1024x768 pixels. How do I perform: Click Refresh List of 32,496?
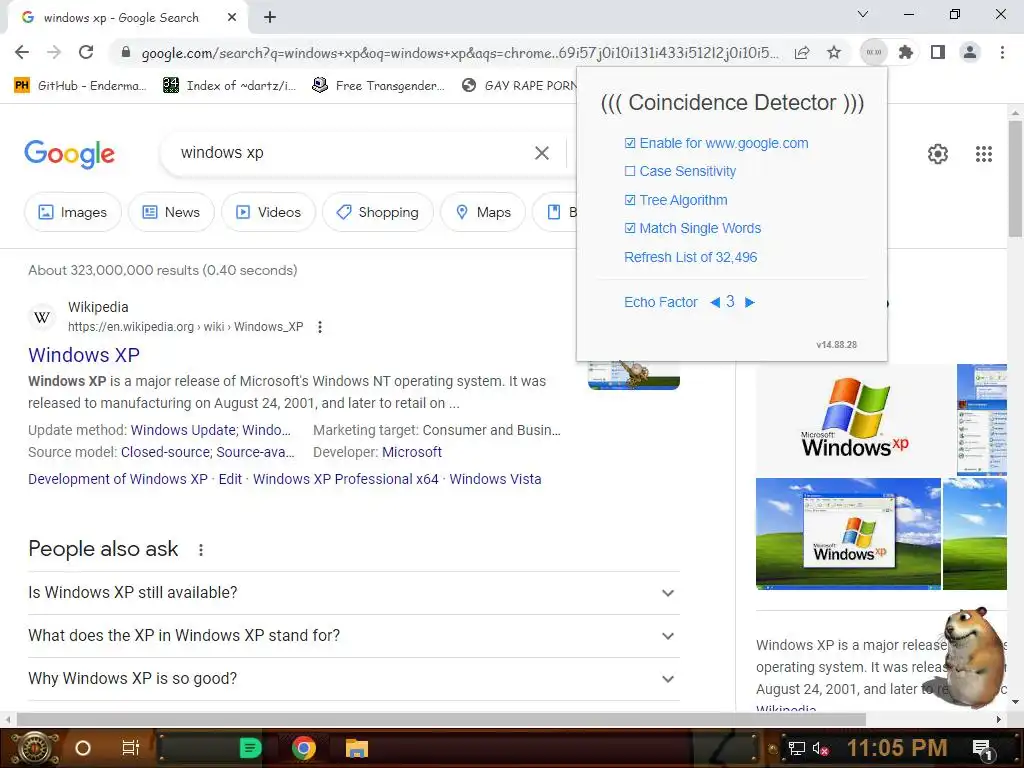point(690,257)
